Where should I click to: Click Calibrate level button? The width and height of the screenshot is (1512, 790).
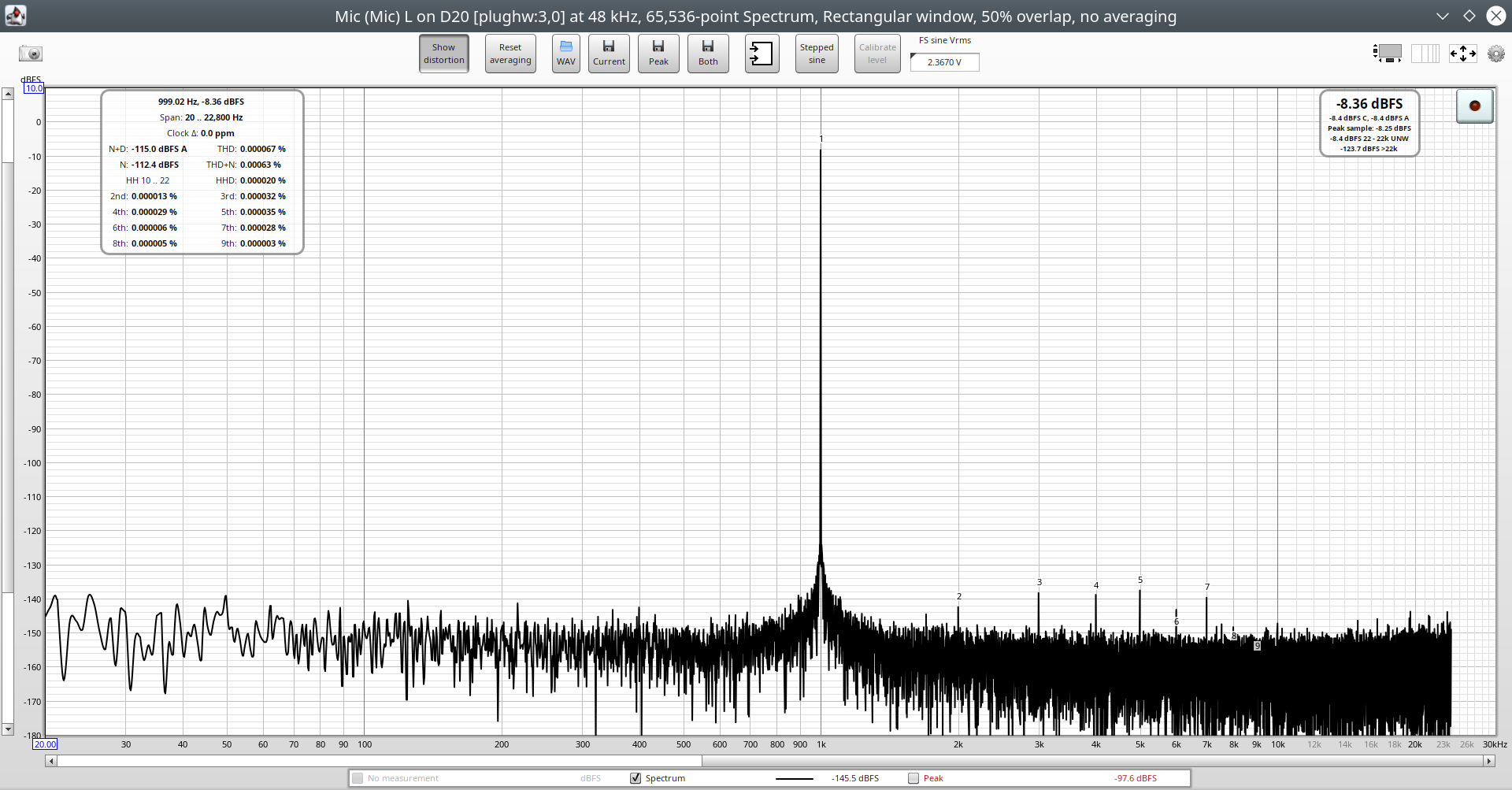pyautogui.click(x=877, y=54)
